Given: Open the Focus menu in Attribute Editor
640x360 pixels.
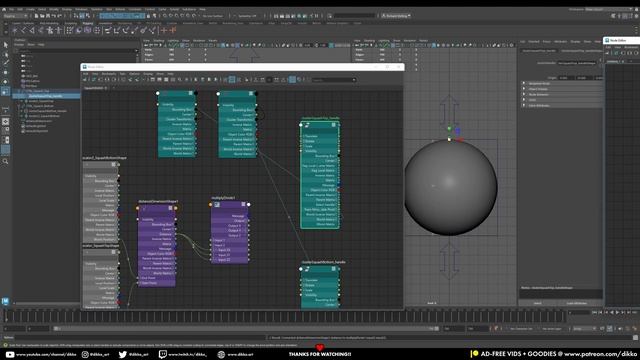Looking at the screenshot, I should click(x=547, y=41).
